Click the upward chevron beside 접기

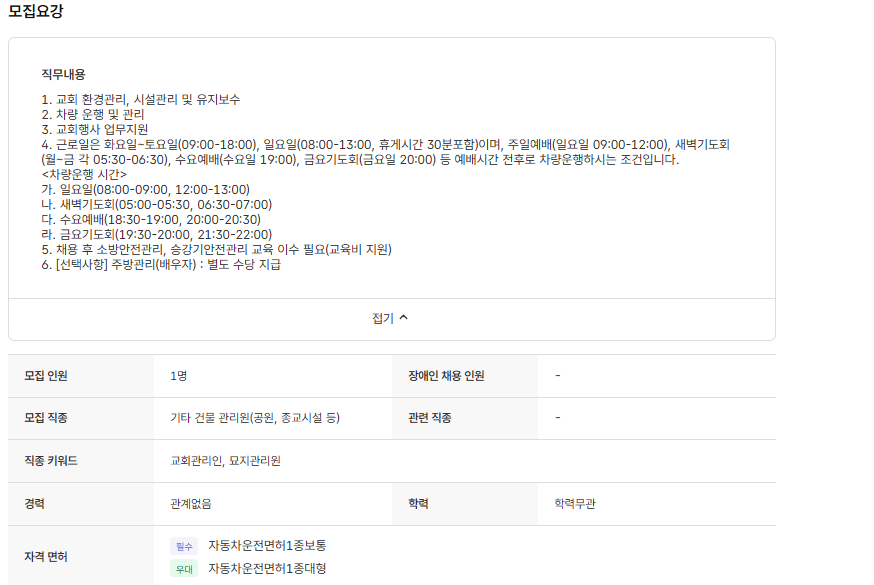coord(404,318)
